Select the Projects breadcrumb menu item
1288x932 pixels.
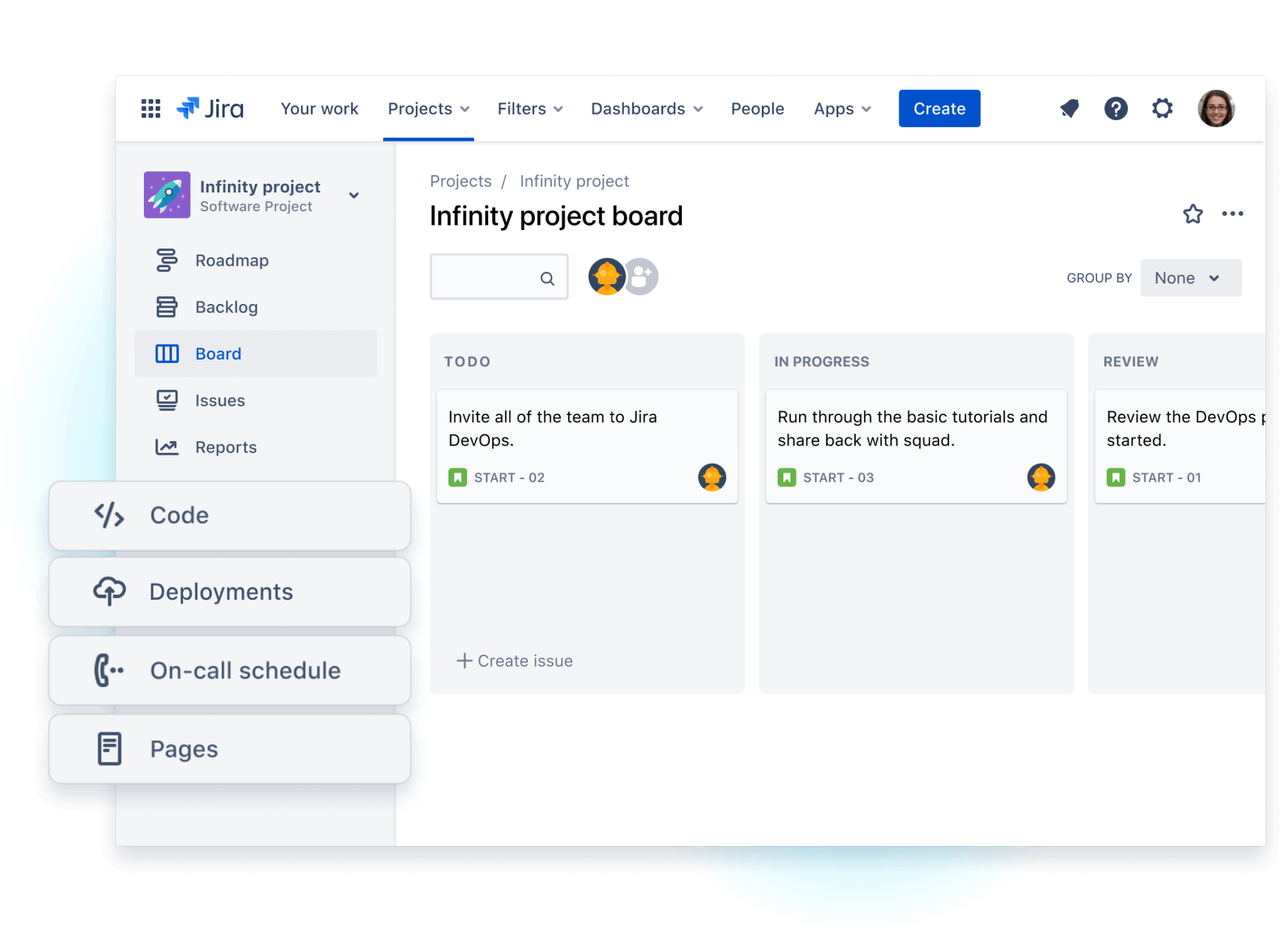point(459,181)
